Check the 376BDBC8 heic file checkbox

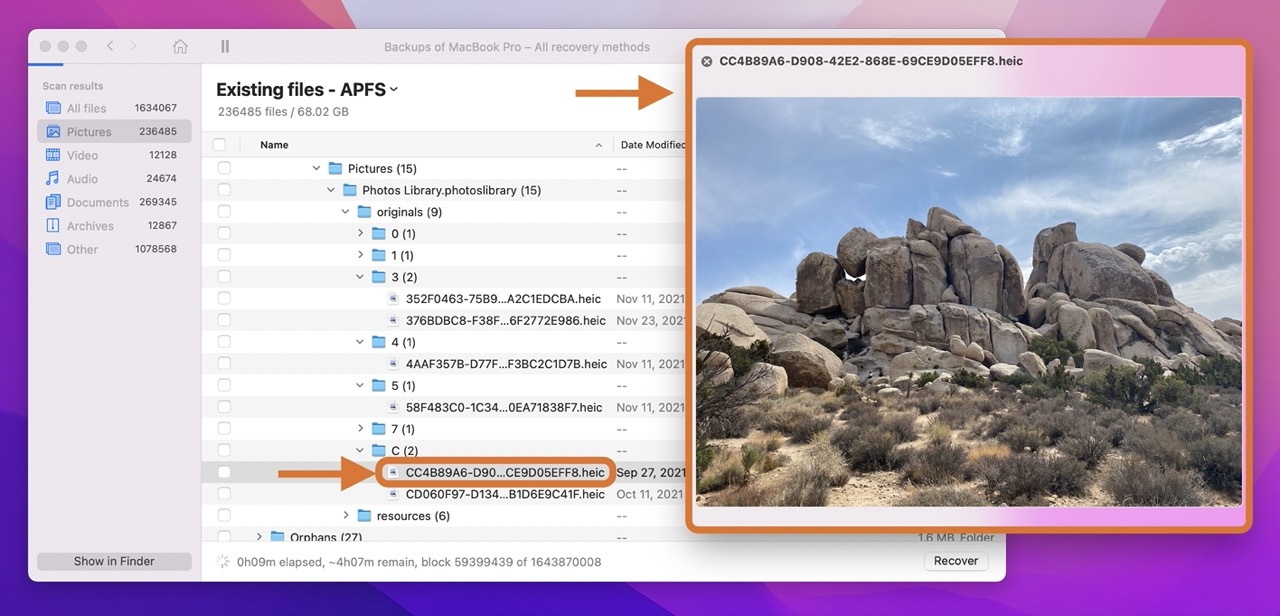[x=224, y=320]
